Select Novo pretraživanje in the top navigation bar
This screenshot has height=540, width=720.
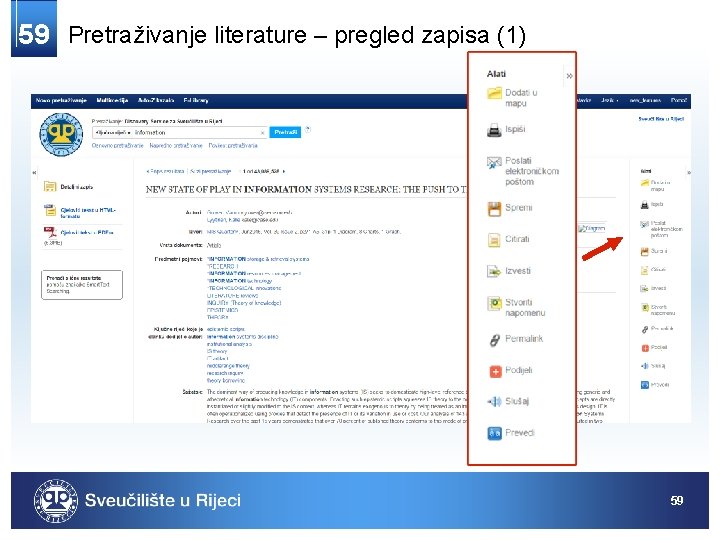[x=61, y=100]
